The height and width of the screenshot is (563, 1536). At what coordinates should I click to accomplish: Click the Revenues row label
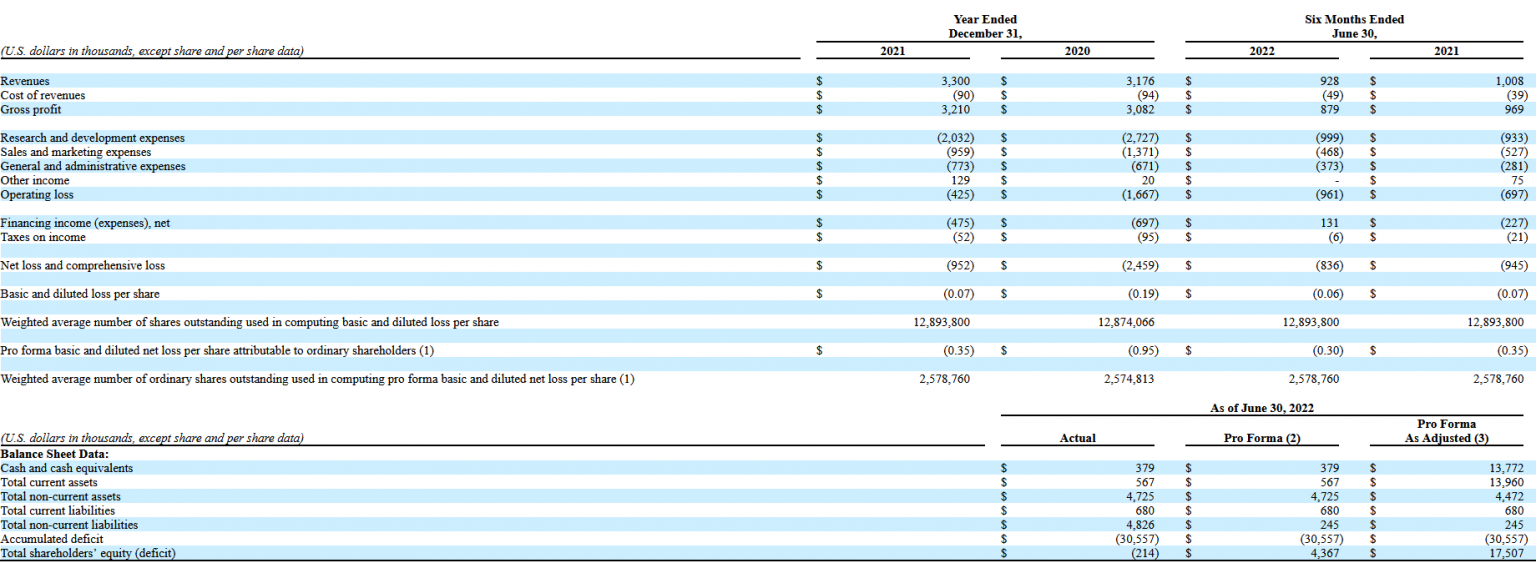[25, 81]
